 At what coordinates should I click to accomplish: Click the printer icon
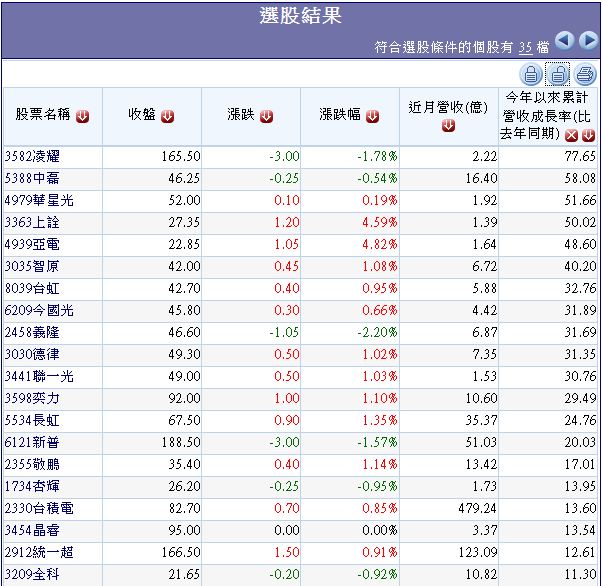click(x=585, y=74)
